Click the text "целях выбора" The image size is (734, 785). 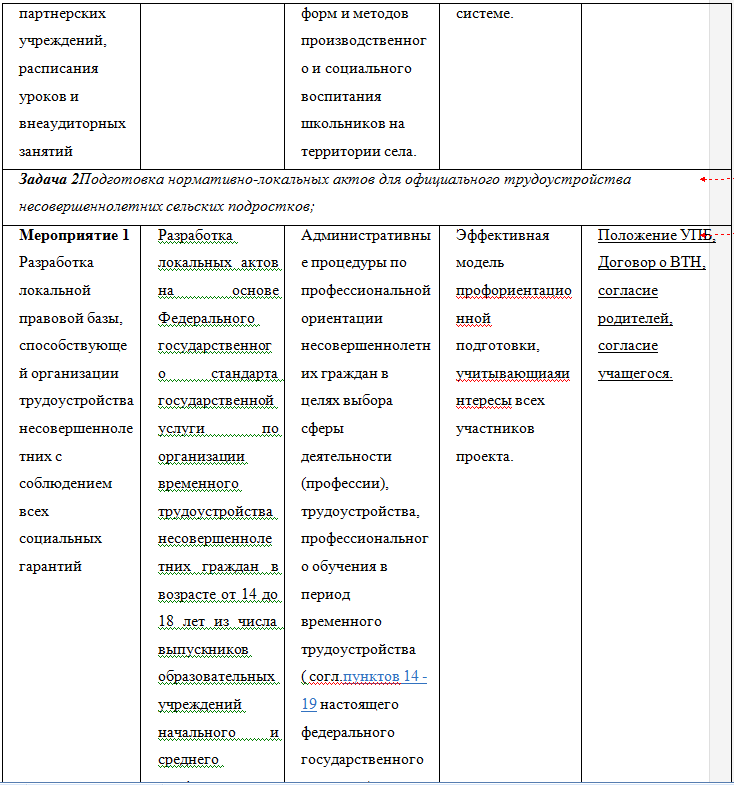[347, 401]
